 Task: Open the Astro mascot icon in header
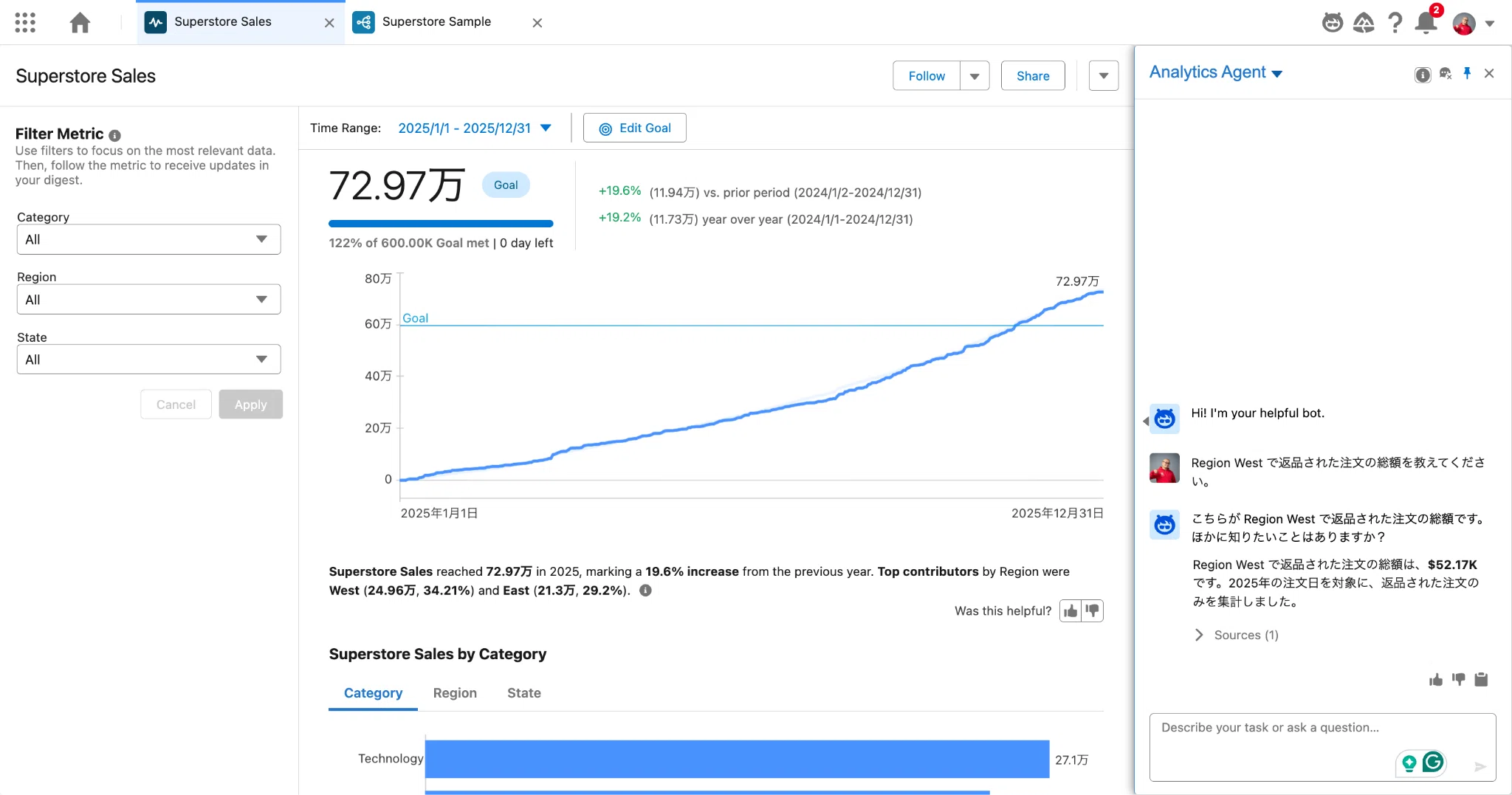[1333, 22]
